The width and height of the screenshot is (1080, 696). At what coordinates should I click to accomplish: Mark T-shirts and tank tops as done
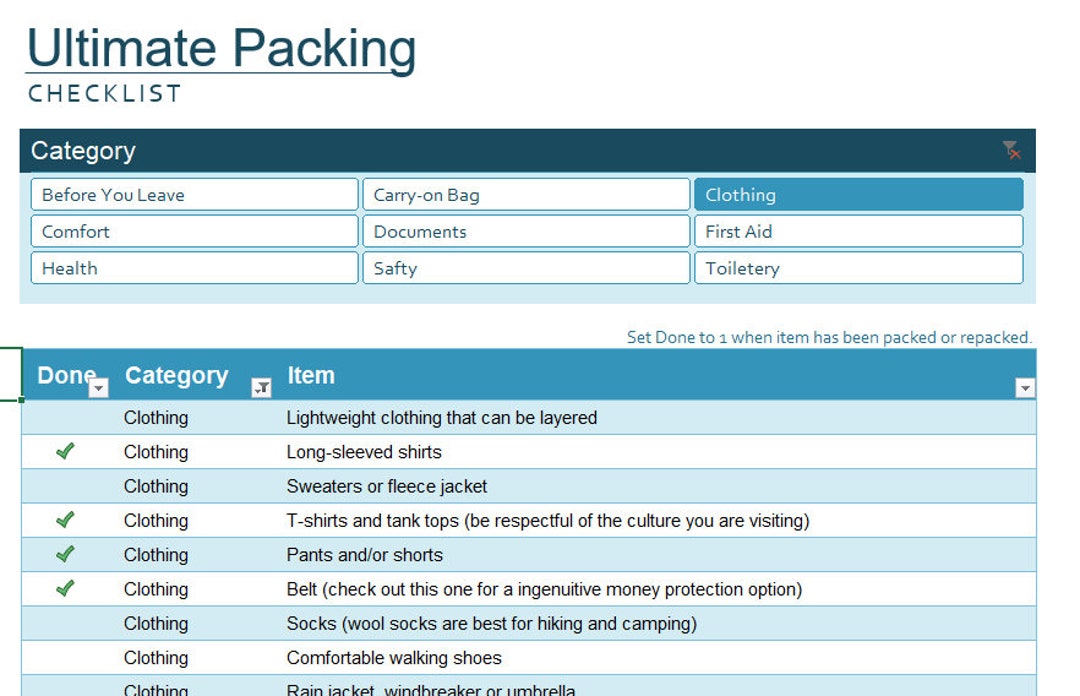coord(66,520)
